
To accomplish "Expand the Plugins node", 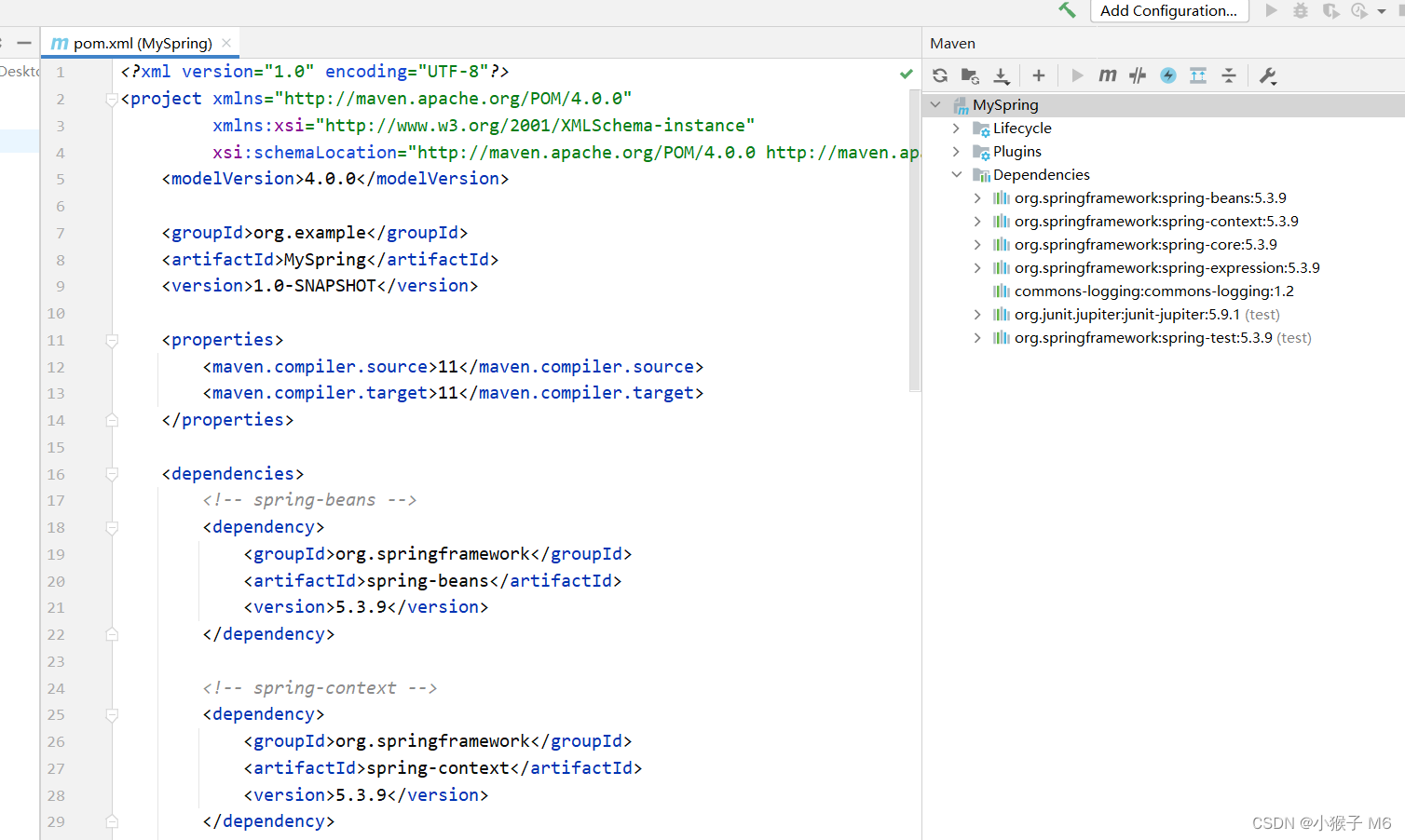I will coord(956,151).
